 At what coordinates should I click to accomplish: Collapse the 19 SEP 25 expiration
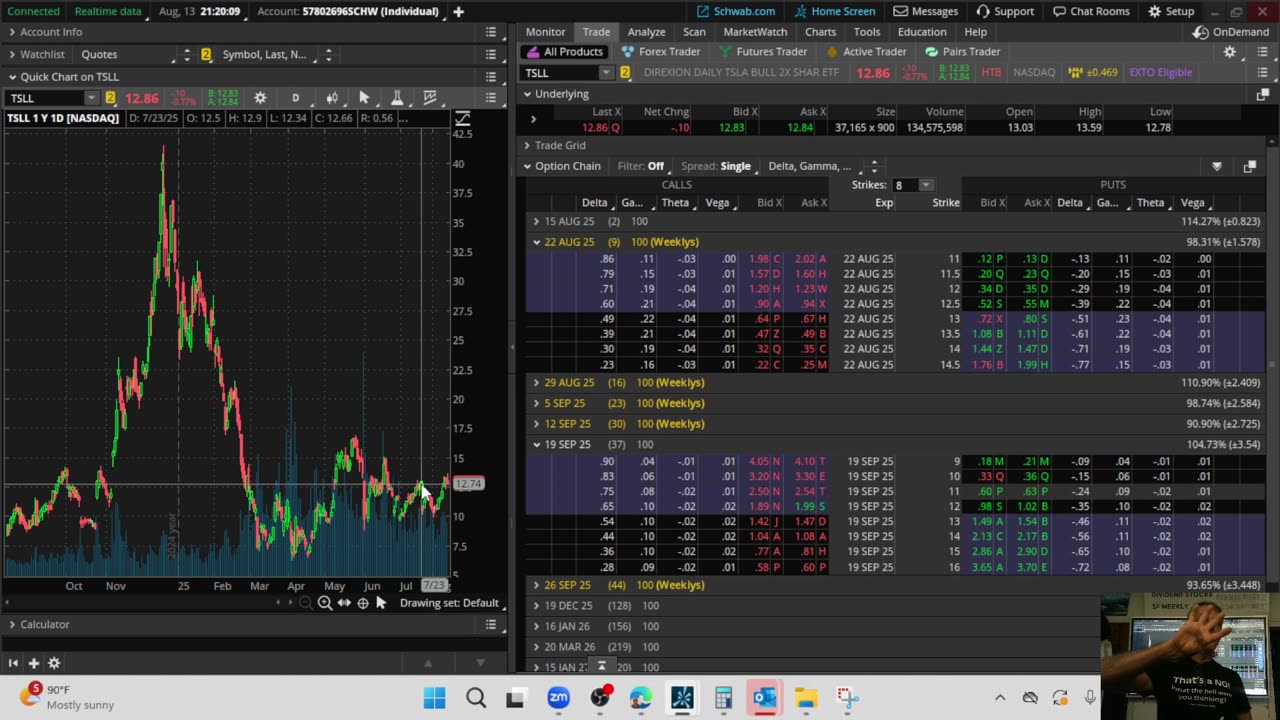tap(537, 444)
